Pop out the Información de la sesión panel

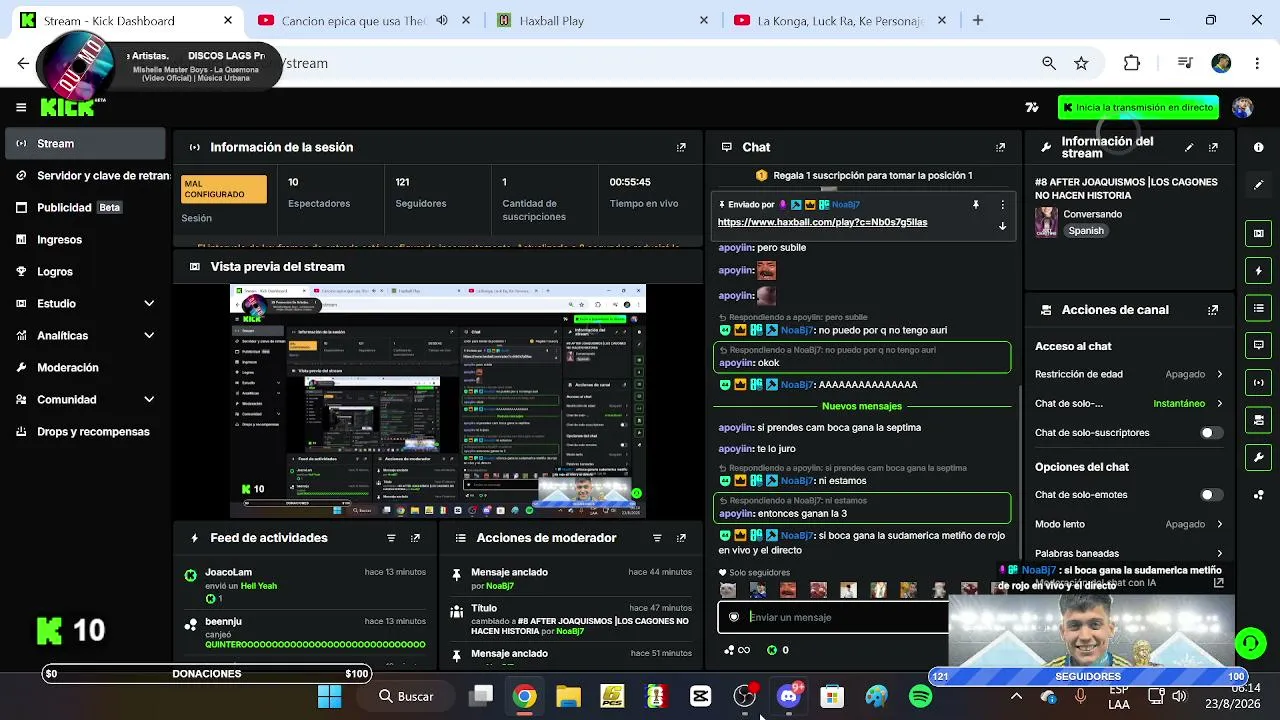[681, 147]
